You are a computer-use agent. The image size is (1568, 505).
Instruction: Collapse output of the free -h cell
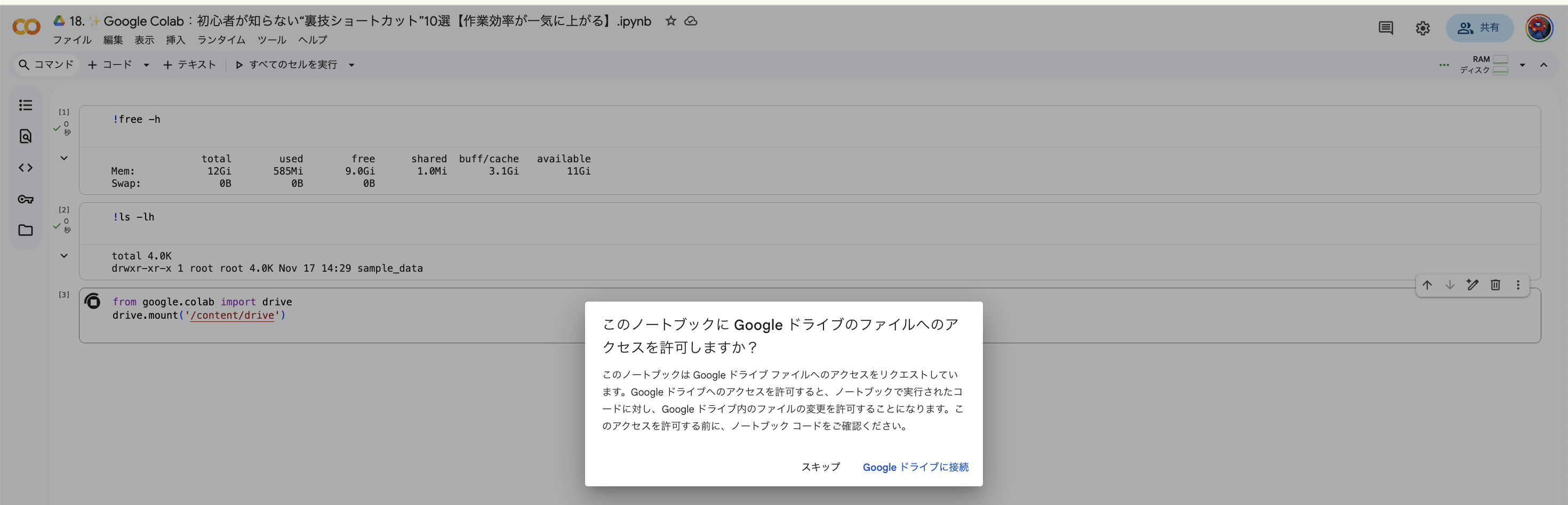tap(64, 158)
